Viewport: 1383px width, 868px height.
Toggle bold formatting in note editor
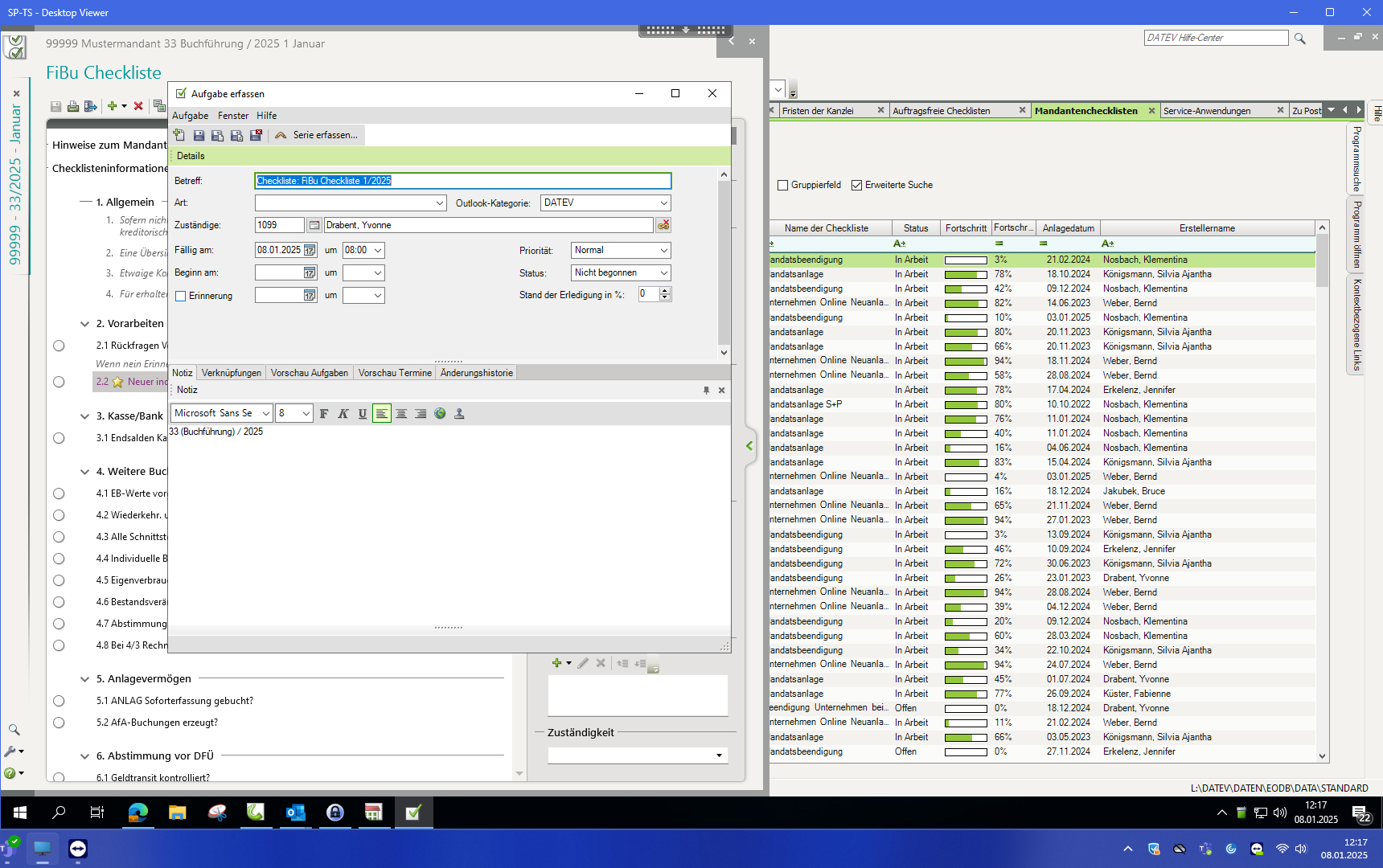point(324,414)
